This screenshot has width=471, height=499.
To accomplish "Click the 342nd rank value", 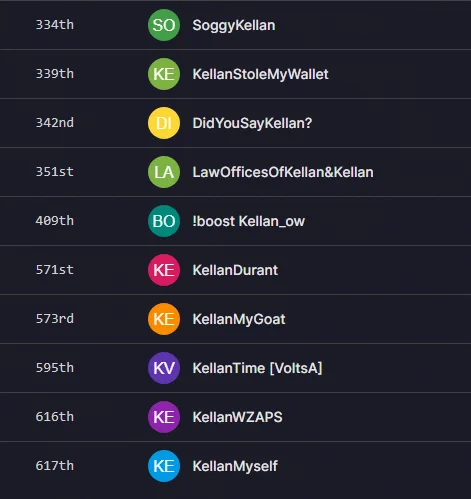I will coord(55,123).
